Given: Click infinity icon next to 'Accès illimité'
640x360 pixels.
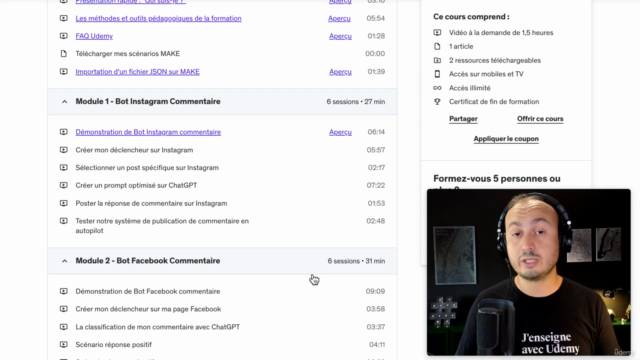Looking at the screenshot, I should (x=437, y=88).
